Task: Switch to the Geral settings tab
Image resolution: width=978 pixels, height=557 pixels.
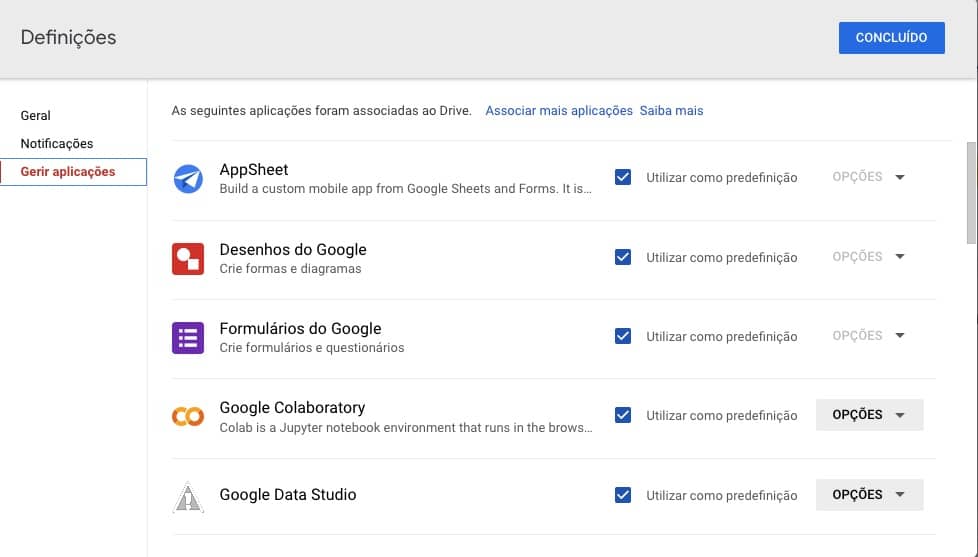Action: click(36, 115)
